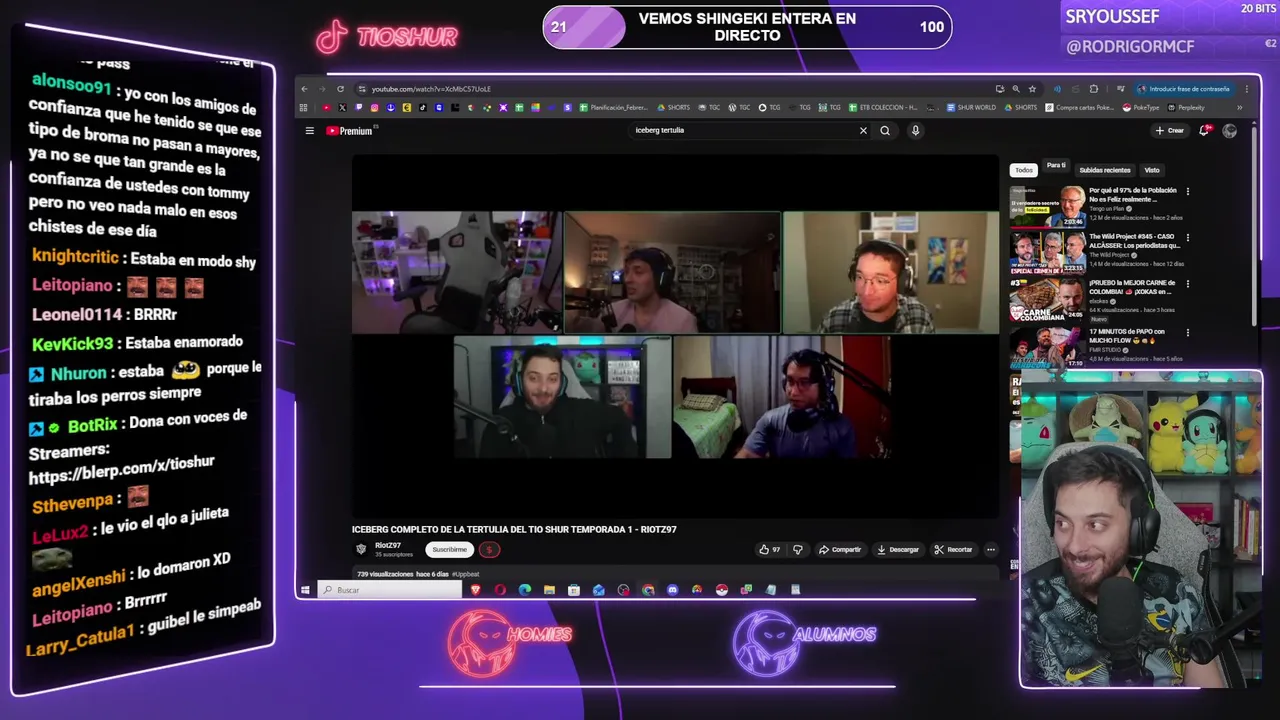Screen dimensions: 1280x720
Task: Click the 'Recortar' clip button
Action: [x=953, y=549]
